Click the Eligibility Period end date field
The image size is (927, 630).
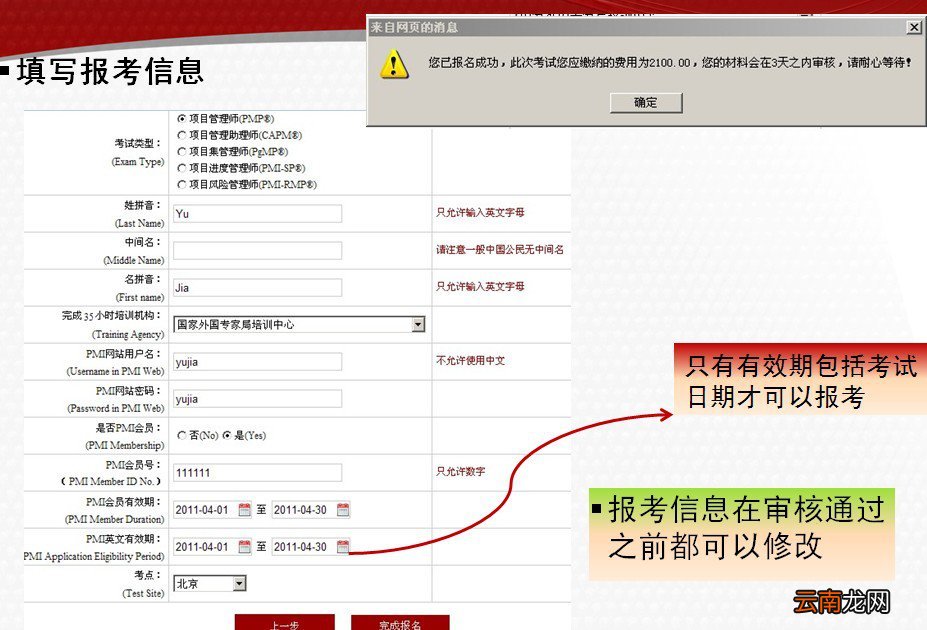coord(303,547)
